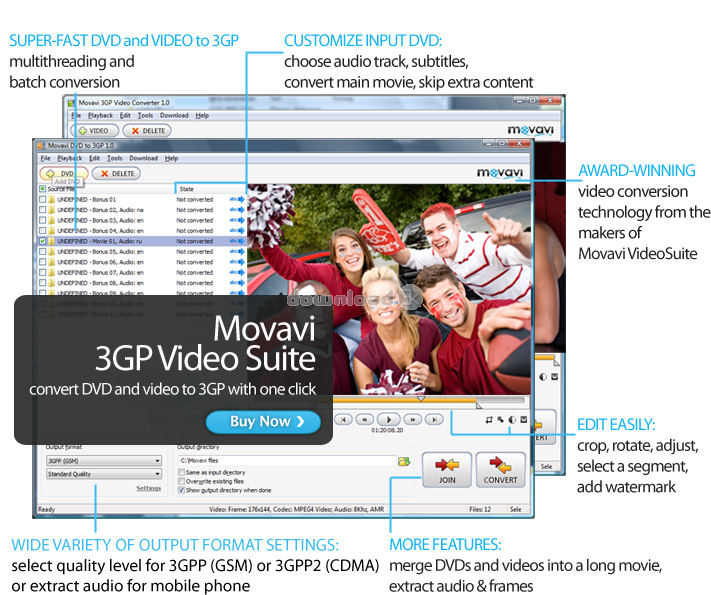Viewport: 711px width, 595px height.
Task: Click the subtitle arrow icon on Bonus 02 row
Action: coord(237,210)
